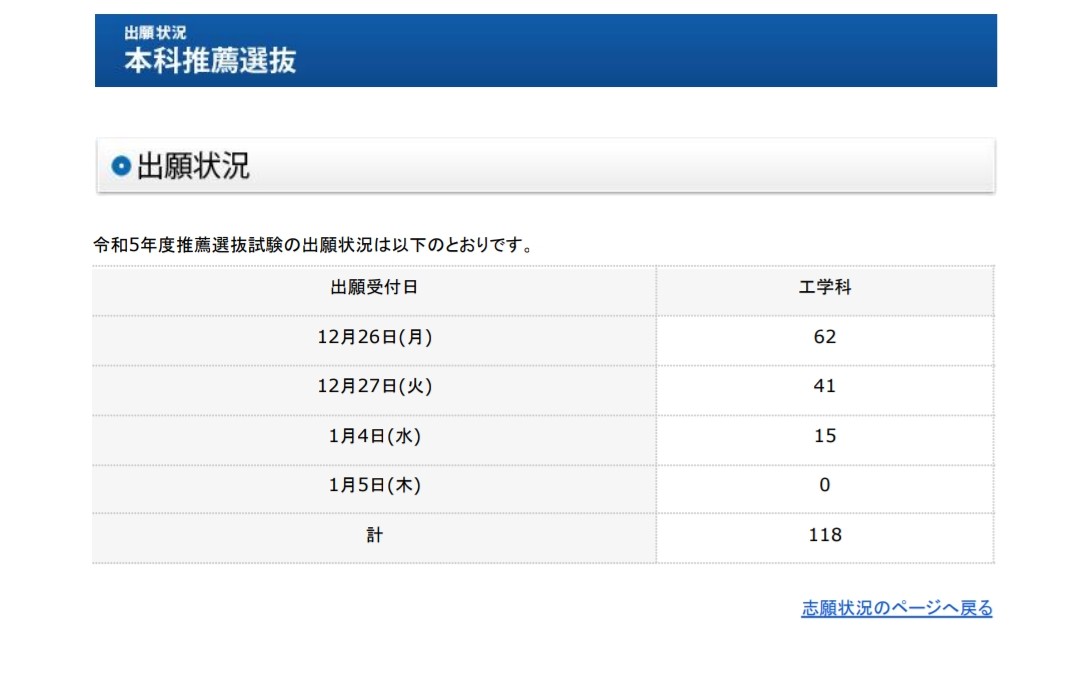This screenshot has height=677, width=1080.
Task: Select the value 62 cell
Action: point(824,341)
